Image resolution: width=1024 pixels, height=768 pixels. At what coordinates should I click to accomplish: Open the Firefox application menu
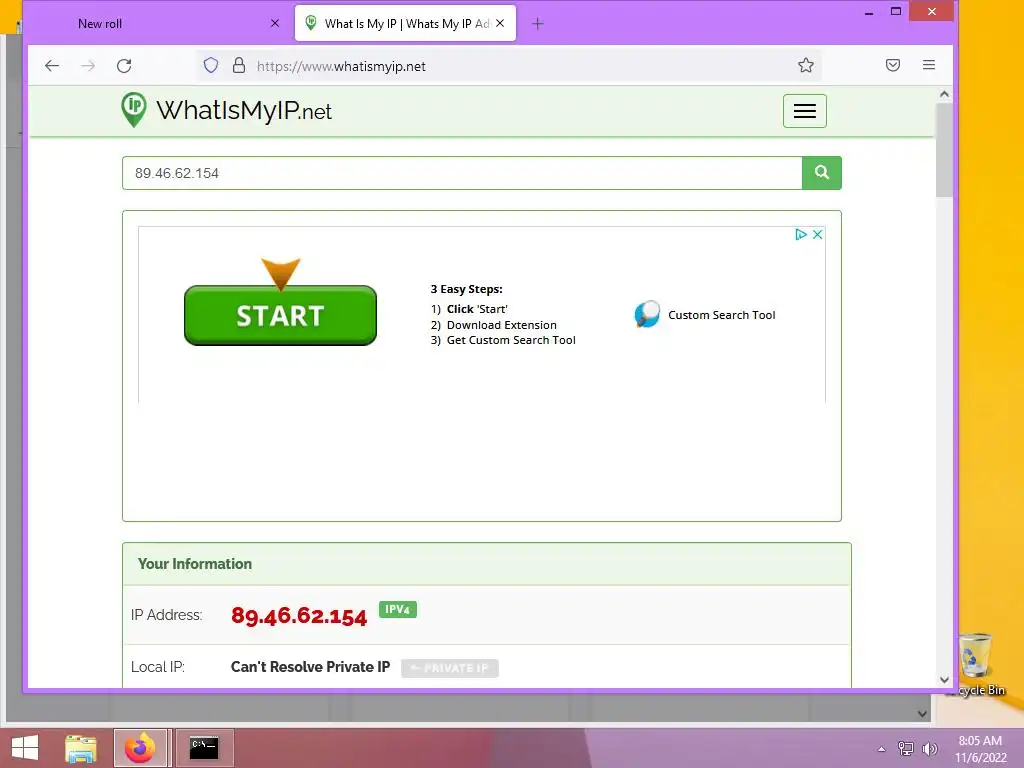(x=929, y=65)
